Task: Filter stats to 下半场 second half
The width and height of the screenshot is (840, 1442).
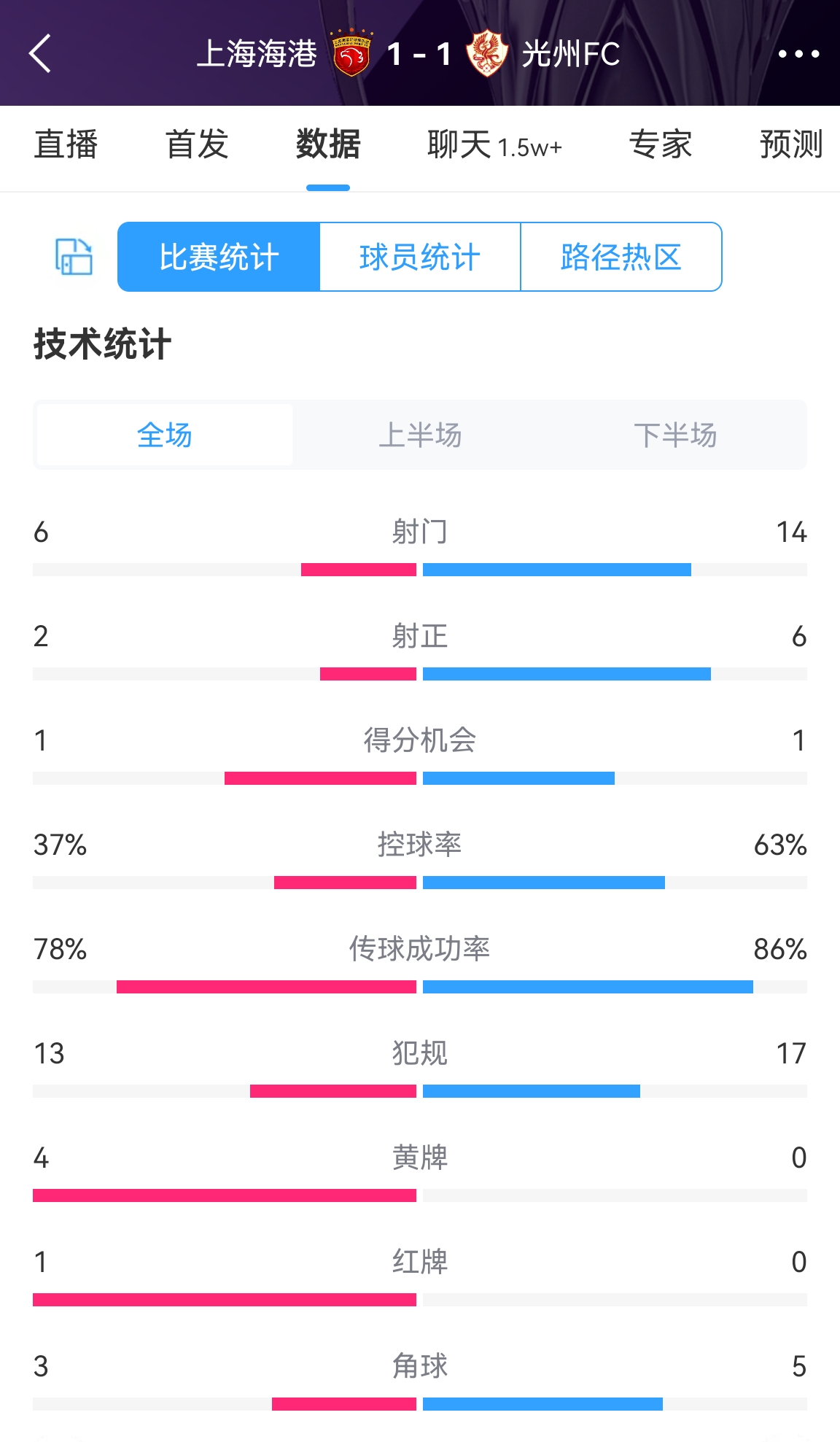Action: [675, 435]
